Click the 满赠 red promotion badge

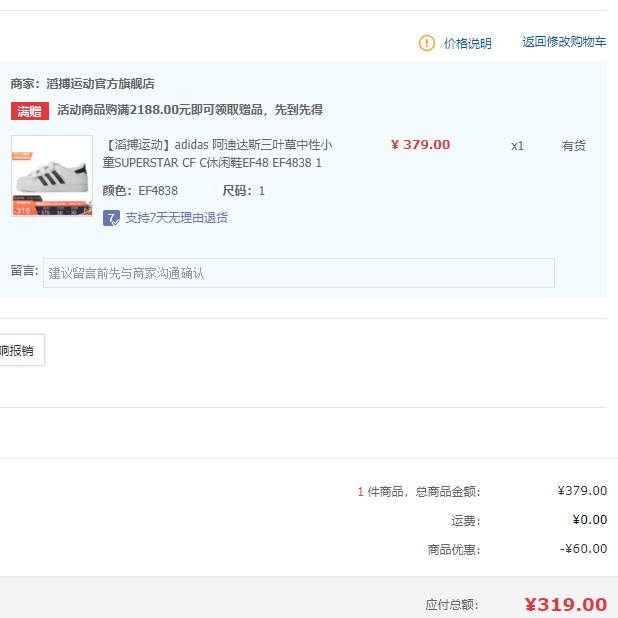[x=30, y=111]
